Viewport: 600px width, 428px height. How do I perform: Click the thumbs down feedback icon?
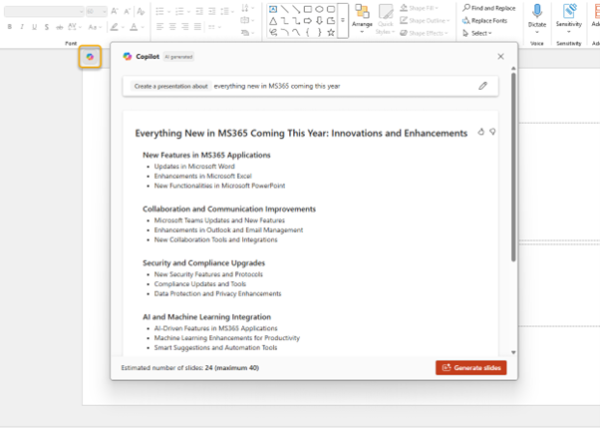(492, 132)
